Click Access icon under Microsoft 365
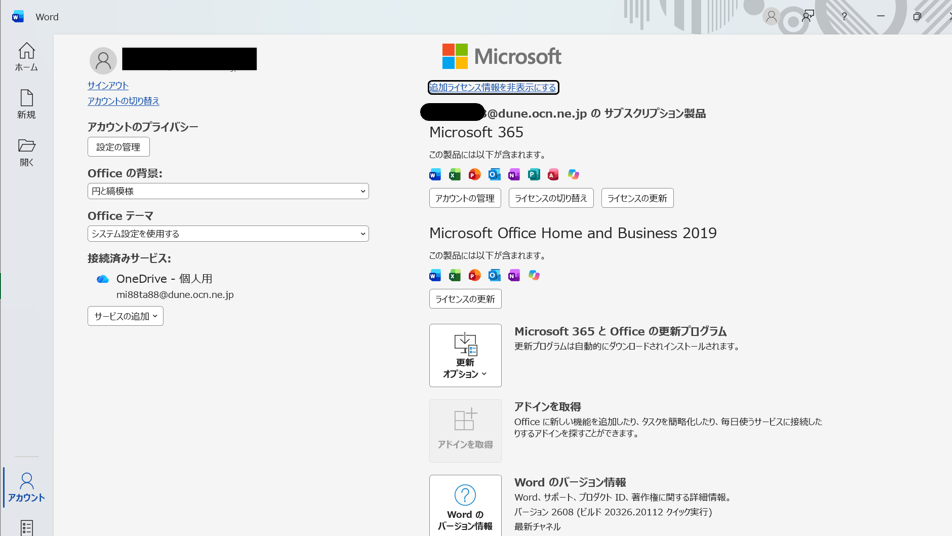This screenshot has width=952, height=536. tap(553, 175)
